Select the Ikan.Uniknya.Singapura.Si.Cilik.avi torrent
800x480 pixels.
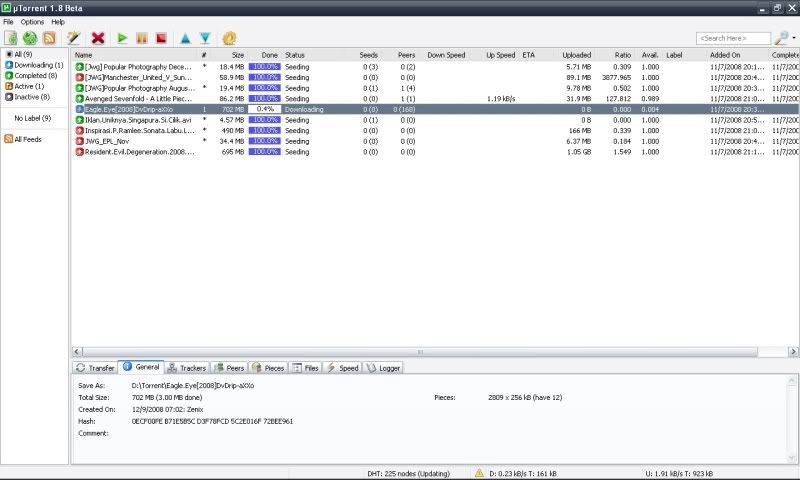pos(138,120)
